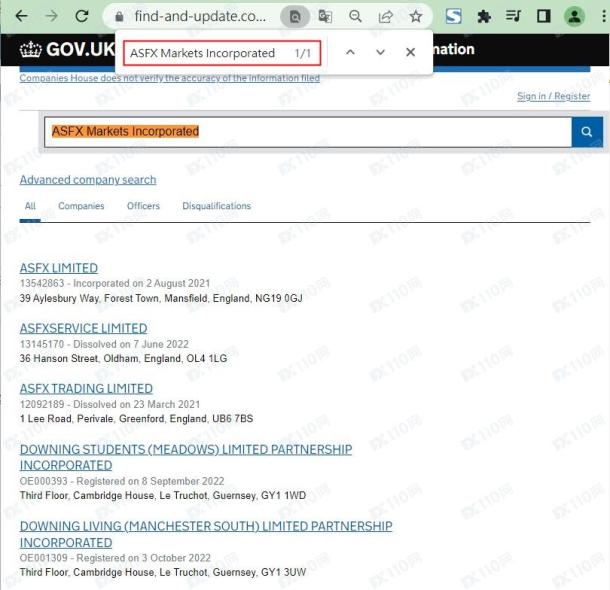Click text '12092189 - Dissolved on 23 March 2021'
Image resolution: width=610 pixels, height=590 pixels.
pos(110,404)
